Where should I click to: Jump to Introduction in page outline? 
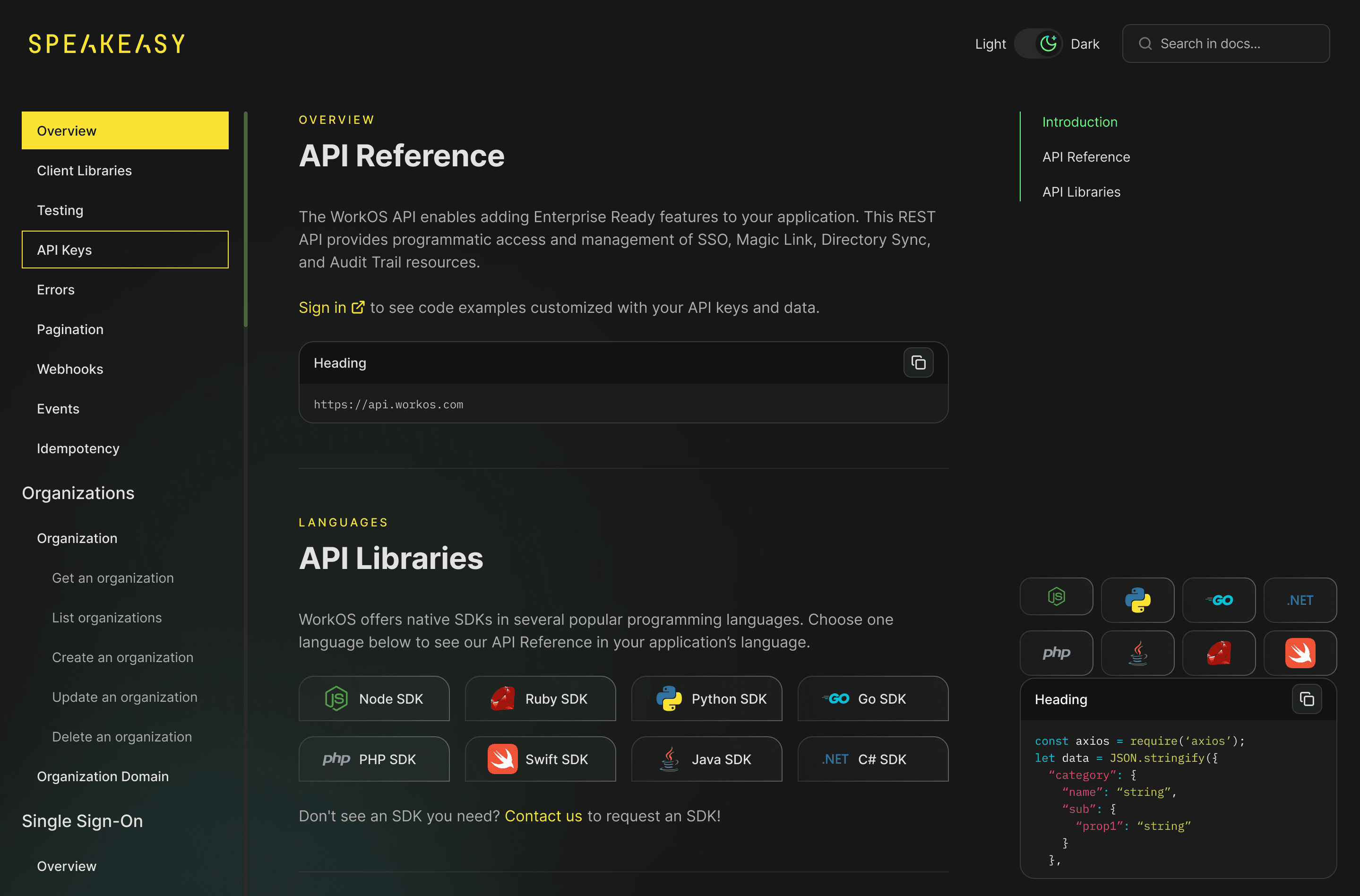tap(1080, 122)
